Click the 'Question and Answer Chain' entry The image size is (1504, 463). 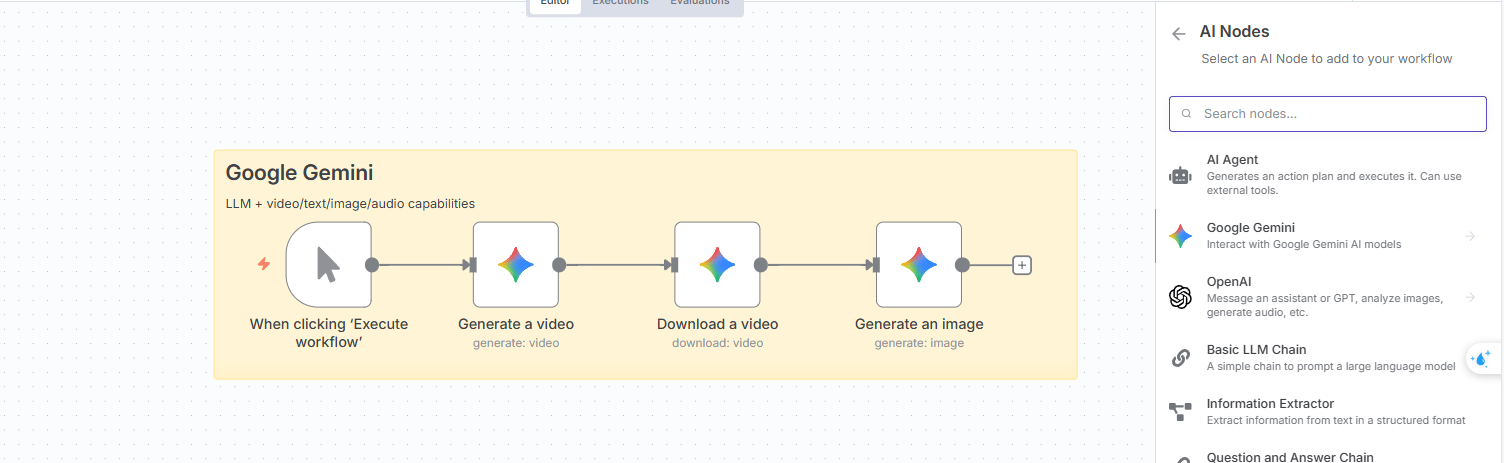coord(1290,457)
